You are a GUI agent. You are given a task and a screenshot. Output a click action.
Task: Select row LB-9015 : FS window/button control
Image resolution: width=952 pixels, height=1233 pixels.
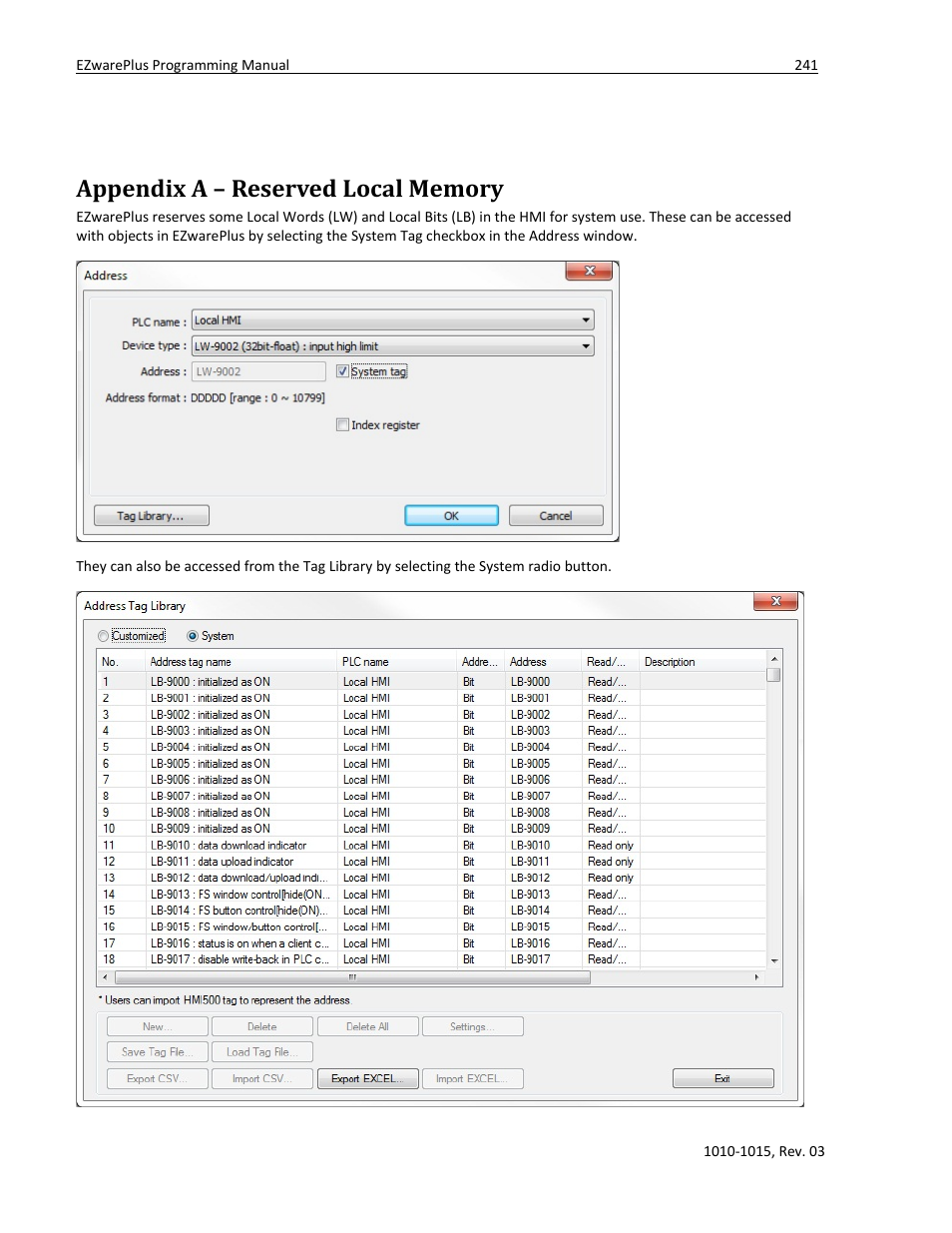(432, 926)
